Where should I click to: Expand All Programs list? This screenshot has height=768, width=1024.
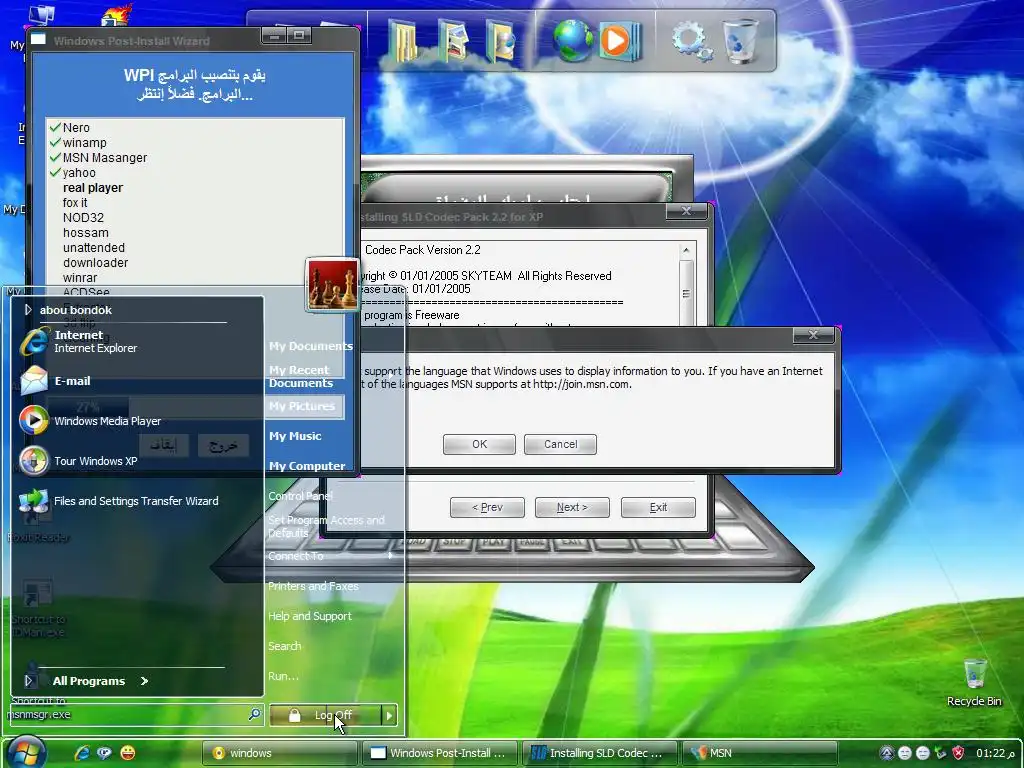point(100,680)
